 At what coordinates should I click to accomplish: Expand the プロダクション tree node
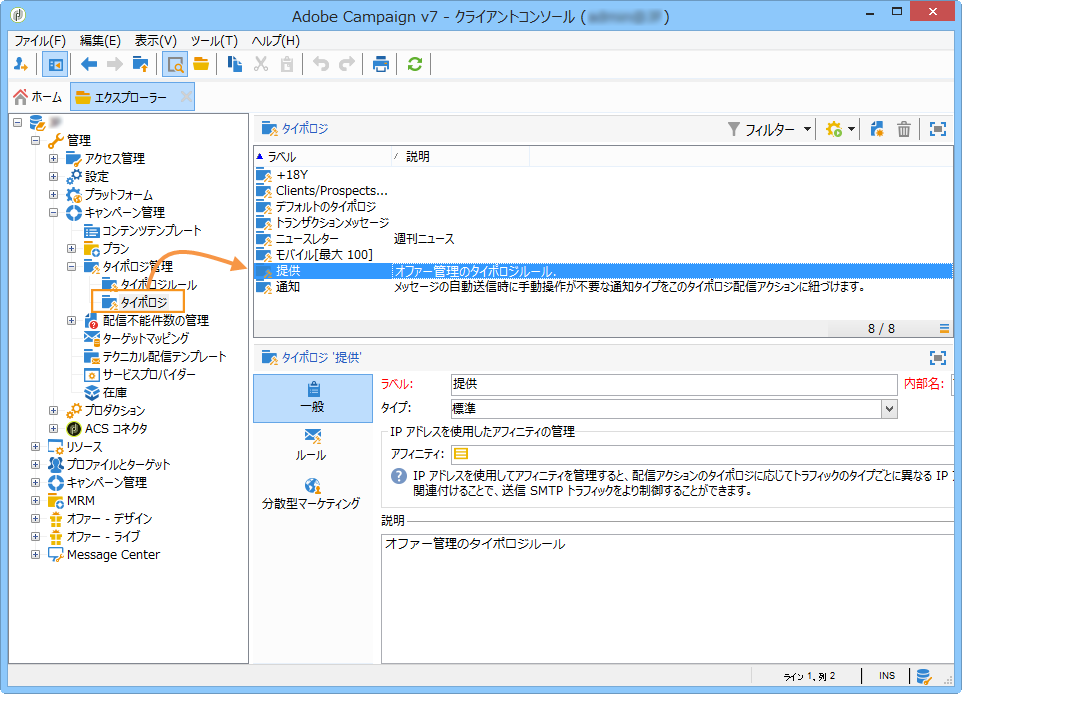point(53,410)
